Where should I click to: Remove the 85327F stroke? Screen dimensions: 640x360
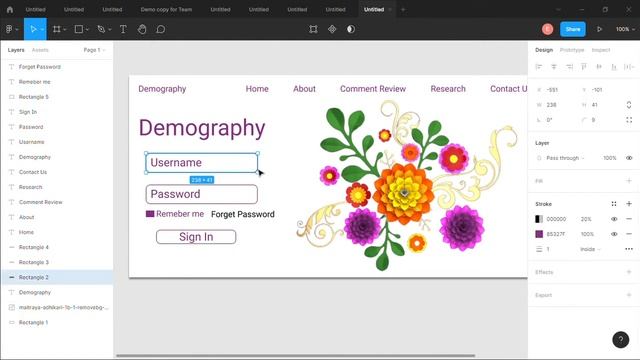pyautogui.click(x=629, y=234)
